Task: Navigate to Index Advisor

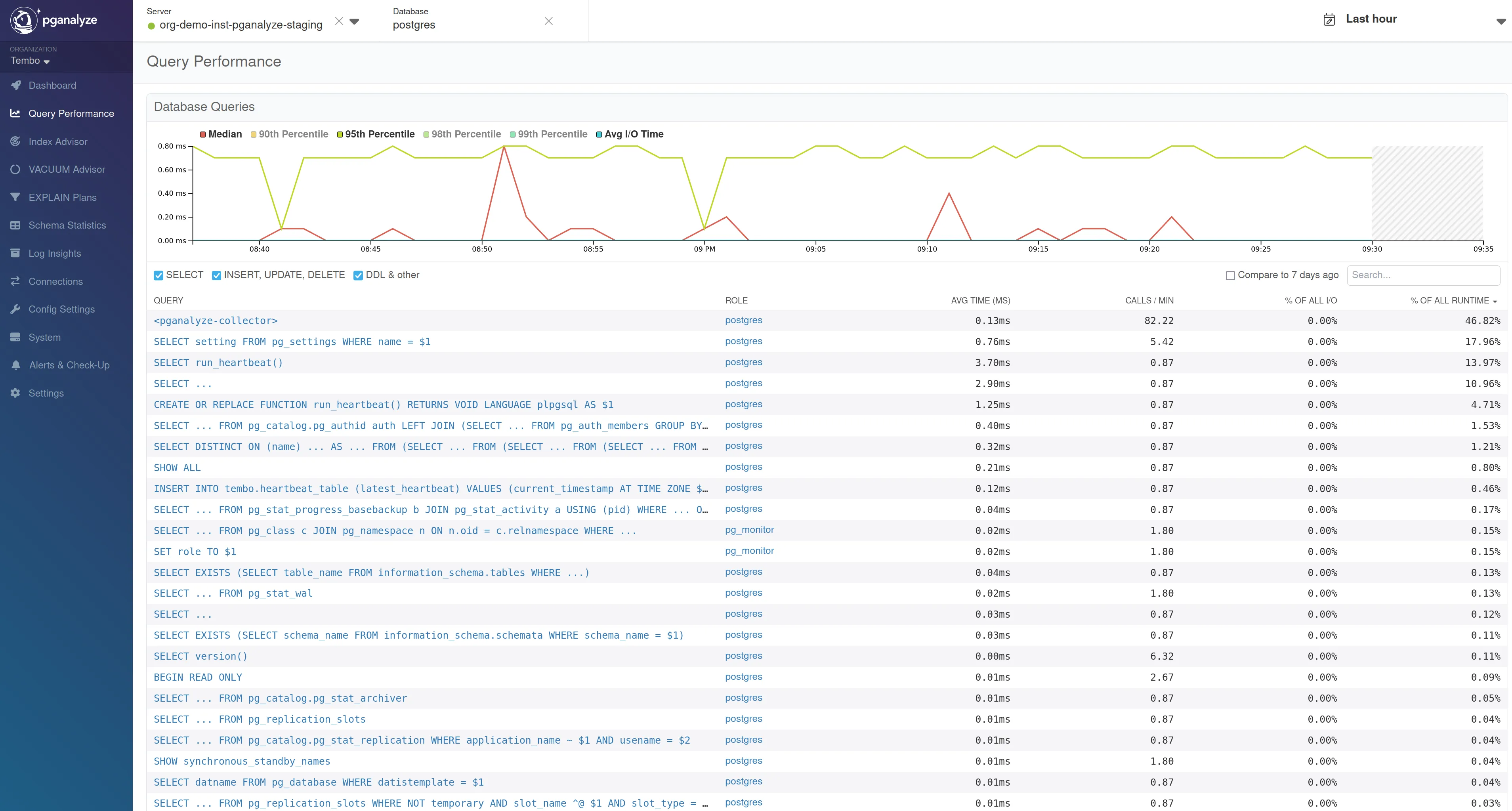Action: point(57,141)
